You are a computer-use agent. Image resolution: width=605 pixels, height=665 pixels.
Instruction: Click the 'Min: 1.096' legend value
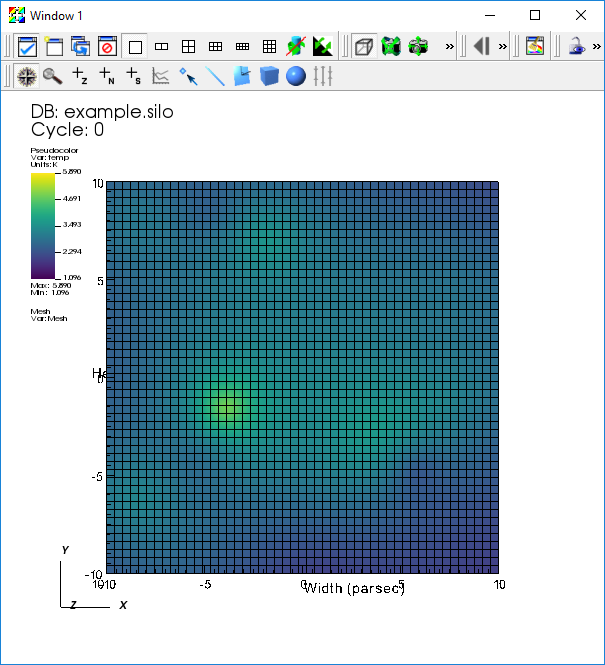(50, 293)
